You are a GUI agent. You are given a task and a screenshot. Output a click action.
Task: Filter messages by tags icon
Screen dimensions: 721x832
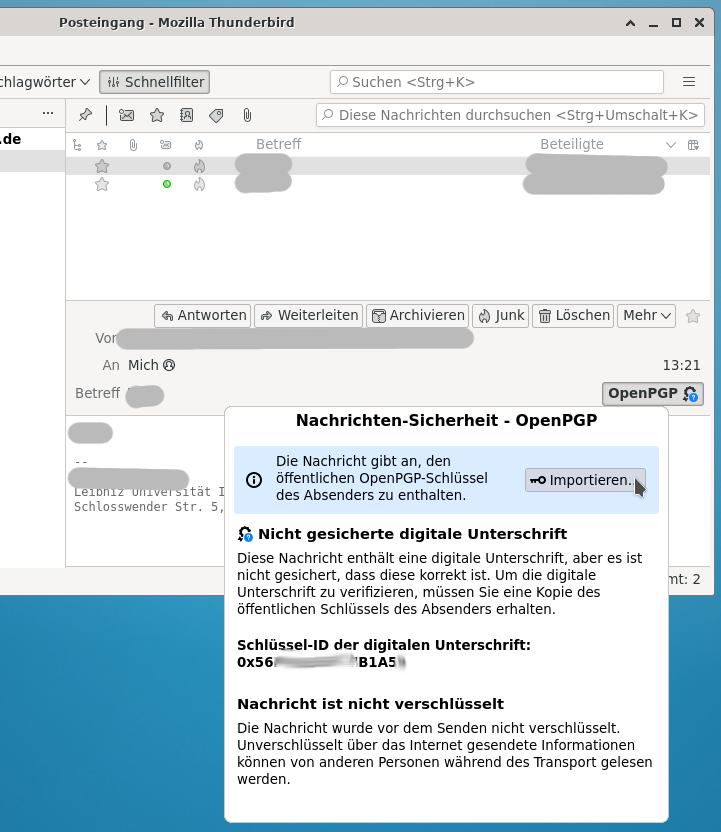tap(216, 115)
